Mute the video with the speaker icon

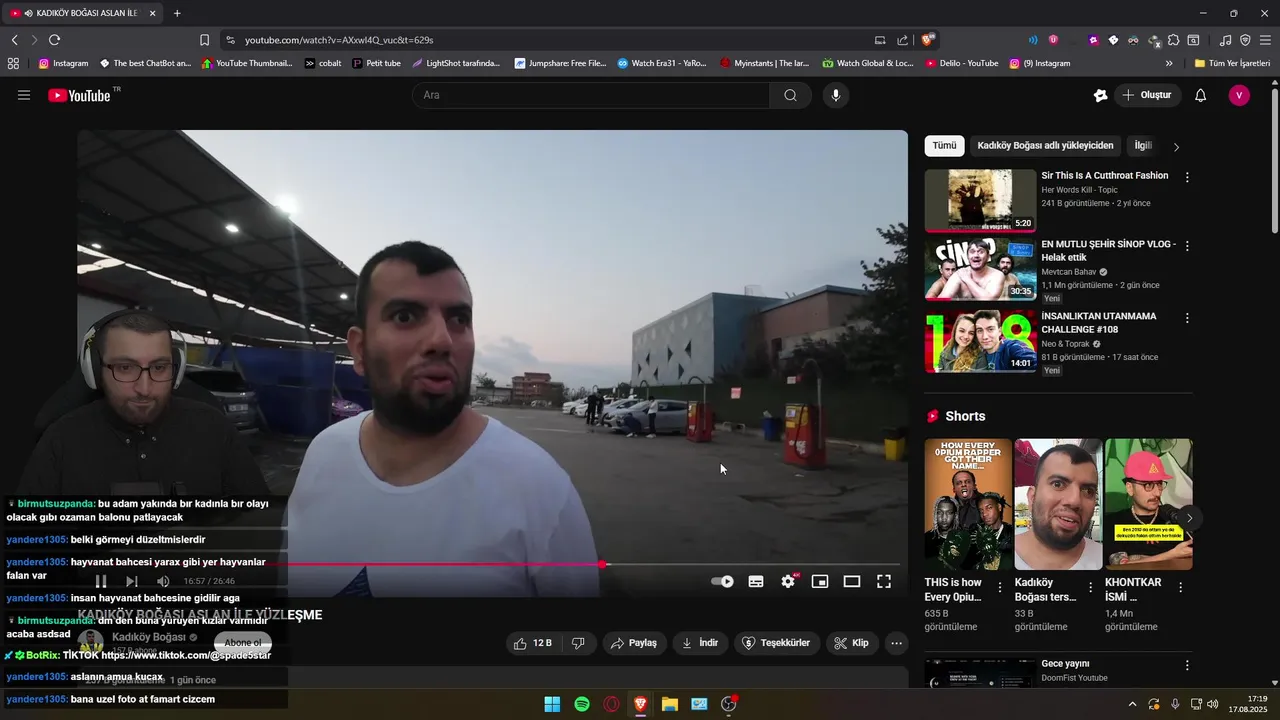(163, 581)
